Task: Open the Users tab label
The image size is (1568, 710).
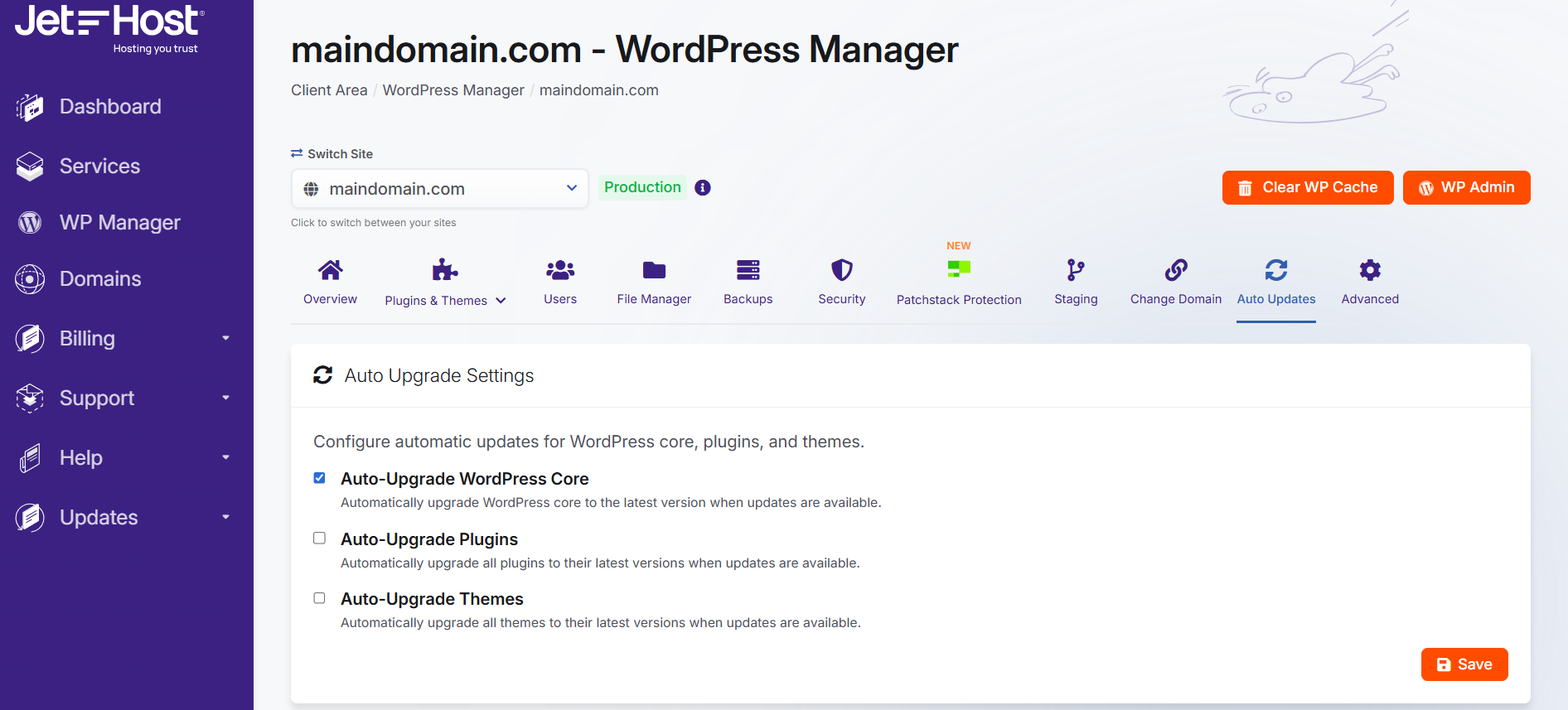Action: tap(560, 299)
